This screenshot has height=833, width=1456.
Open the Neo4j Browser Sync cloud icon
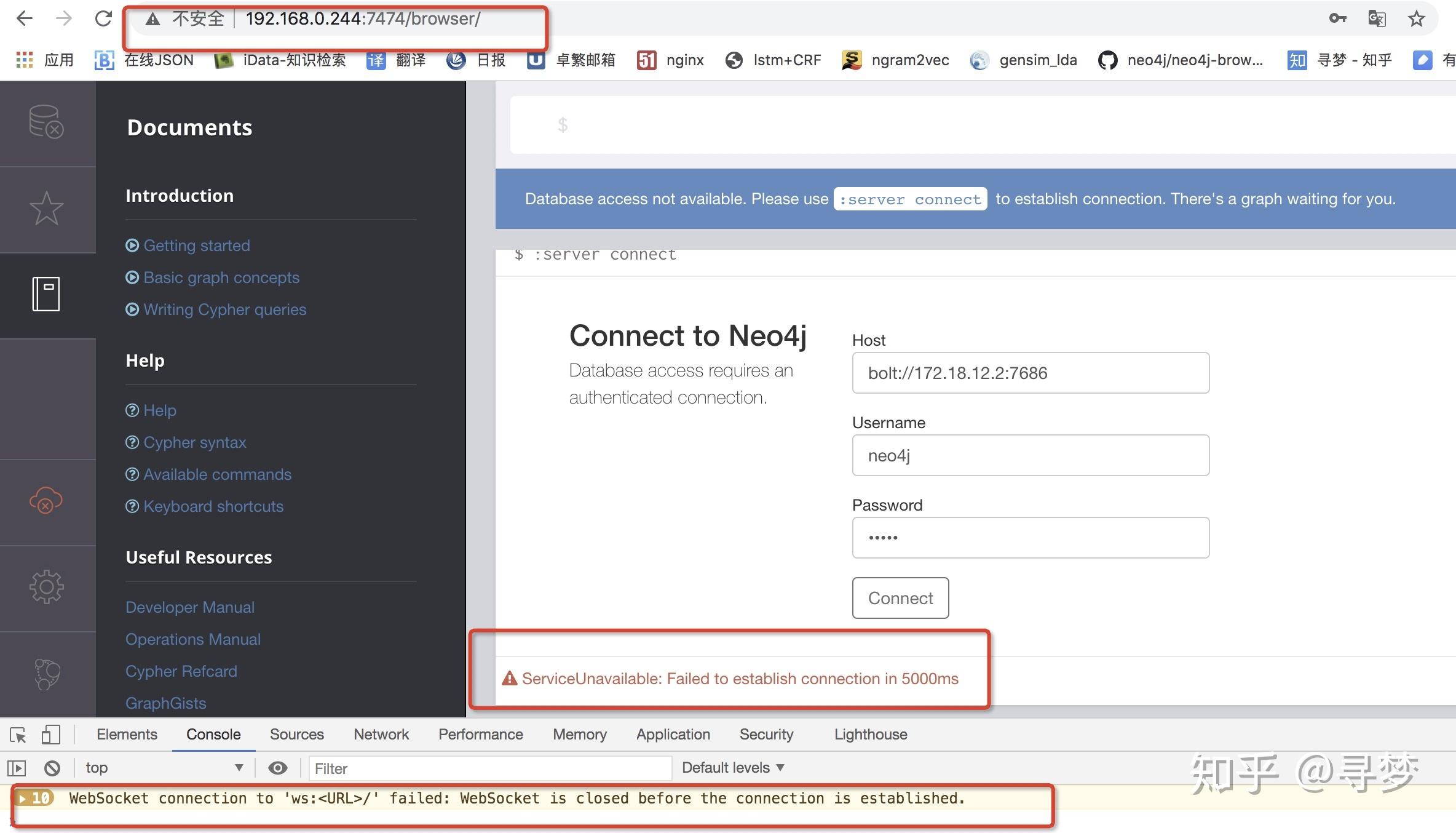point(47,501)
